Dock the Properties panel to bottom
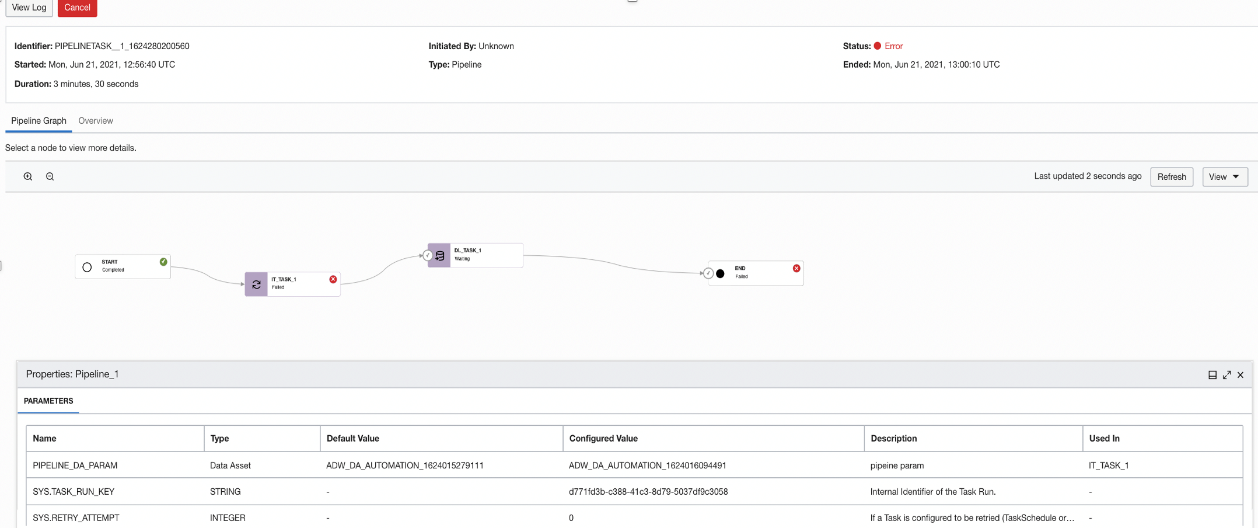This screenshot has width=1258, height=528. [1212, 375]
